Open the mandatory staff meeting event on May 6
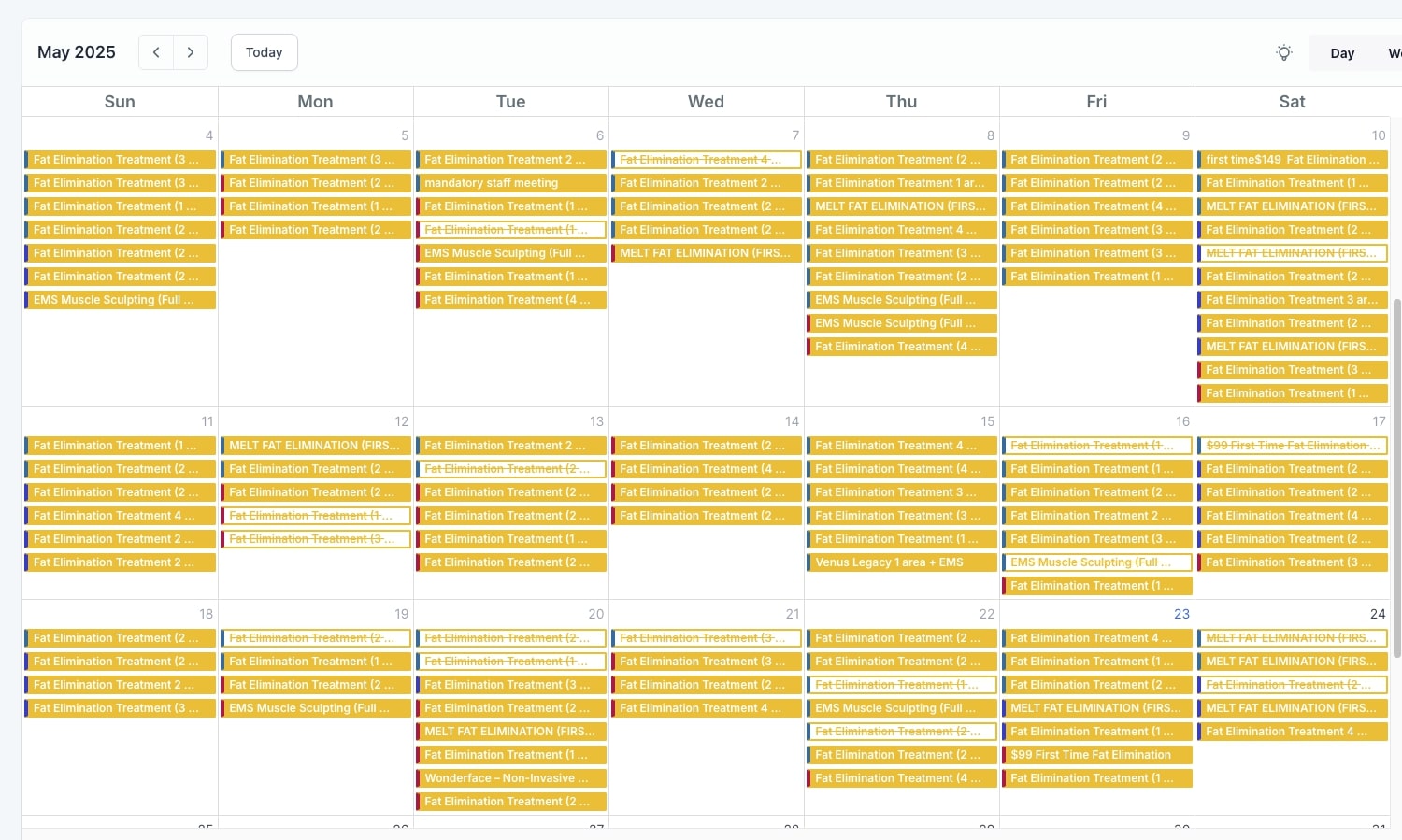 point(510,182)
